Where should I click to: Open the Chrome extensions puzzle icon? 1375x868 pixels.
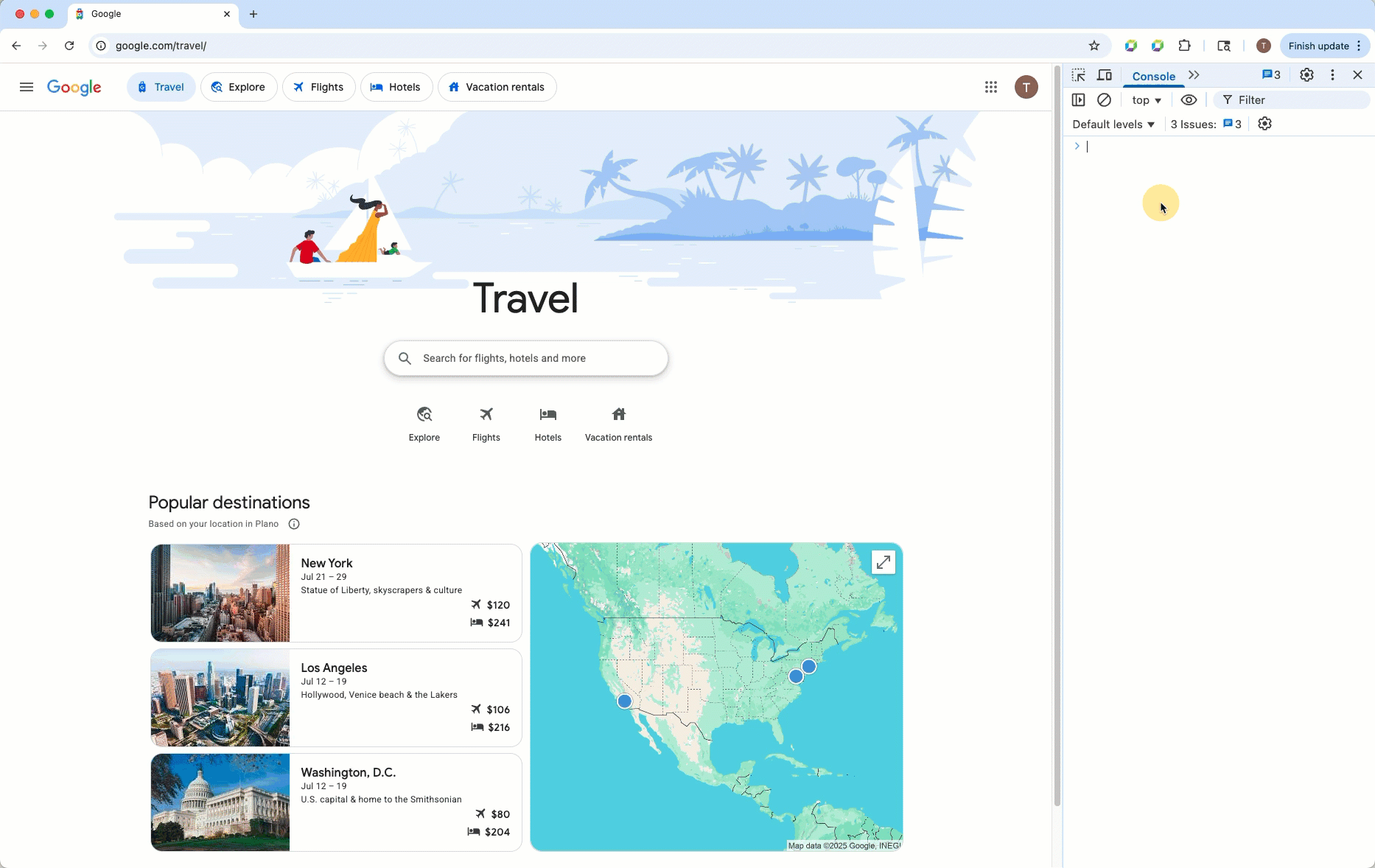(1184, 46)
